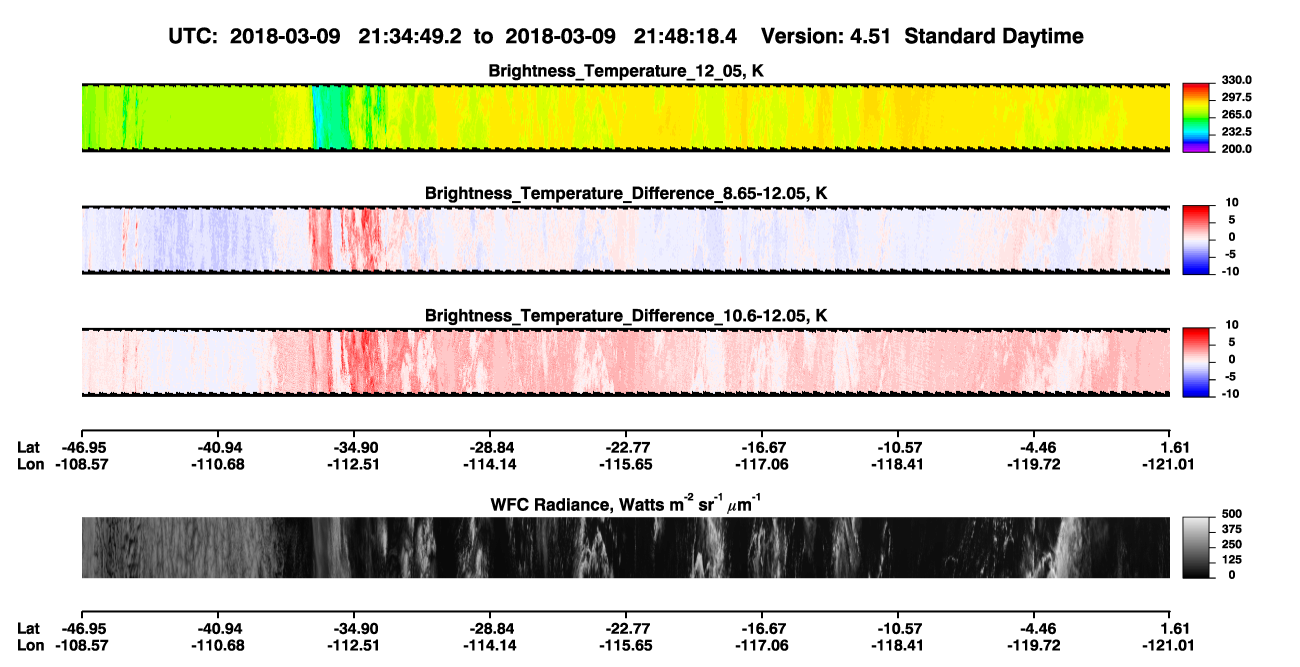Click the 'WFC Radiance, Watts m-2 sr-1 µm-1' title
The height and width of the screenshot is (667, 1300).
(626, 504)
